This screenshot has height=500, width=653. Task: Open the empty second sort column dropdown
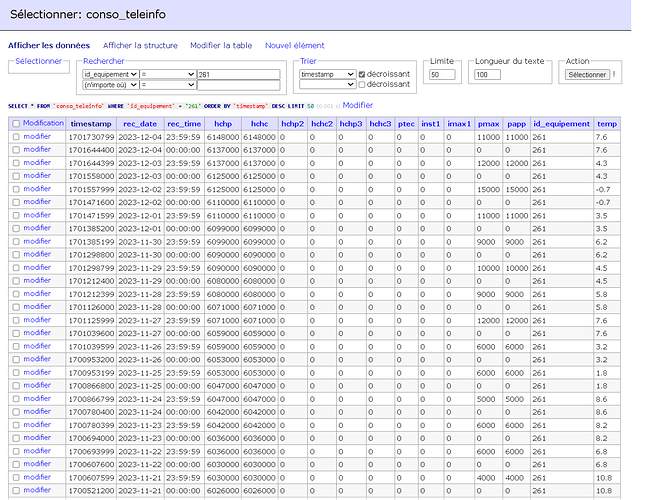[x=327, y=86]
